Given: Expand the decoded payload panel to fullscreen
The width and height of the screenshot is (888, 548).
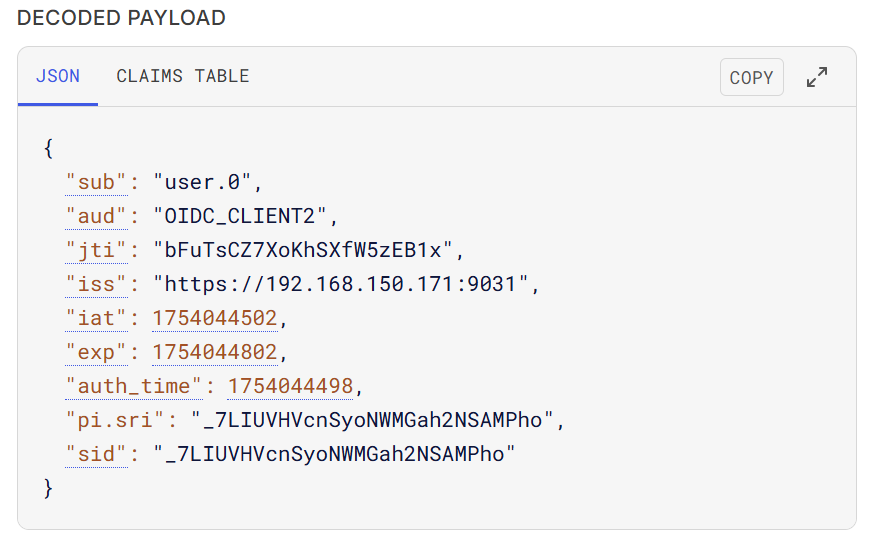Looking at the screenshot, I should pyautogui.click(x=817, y=77).
